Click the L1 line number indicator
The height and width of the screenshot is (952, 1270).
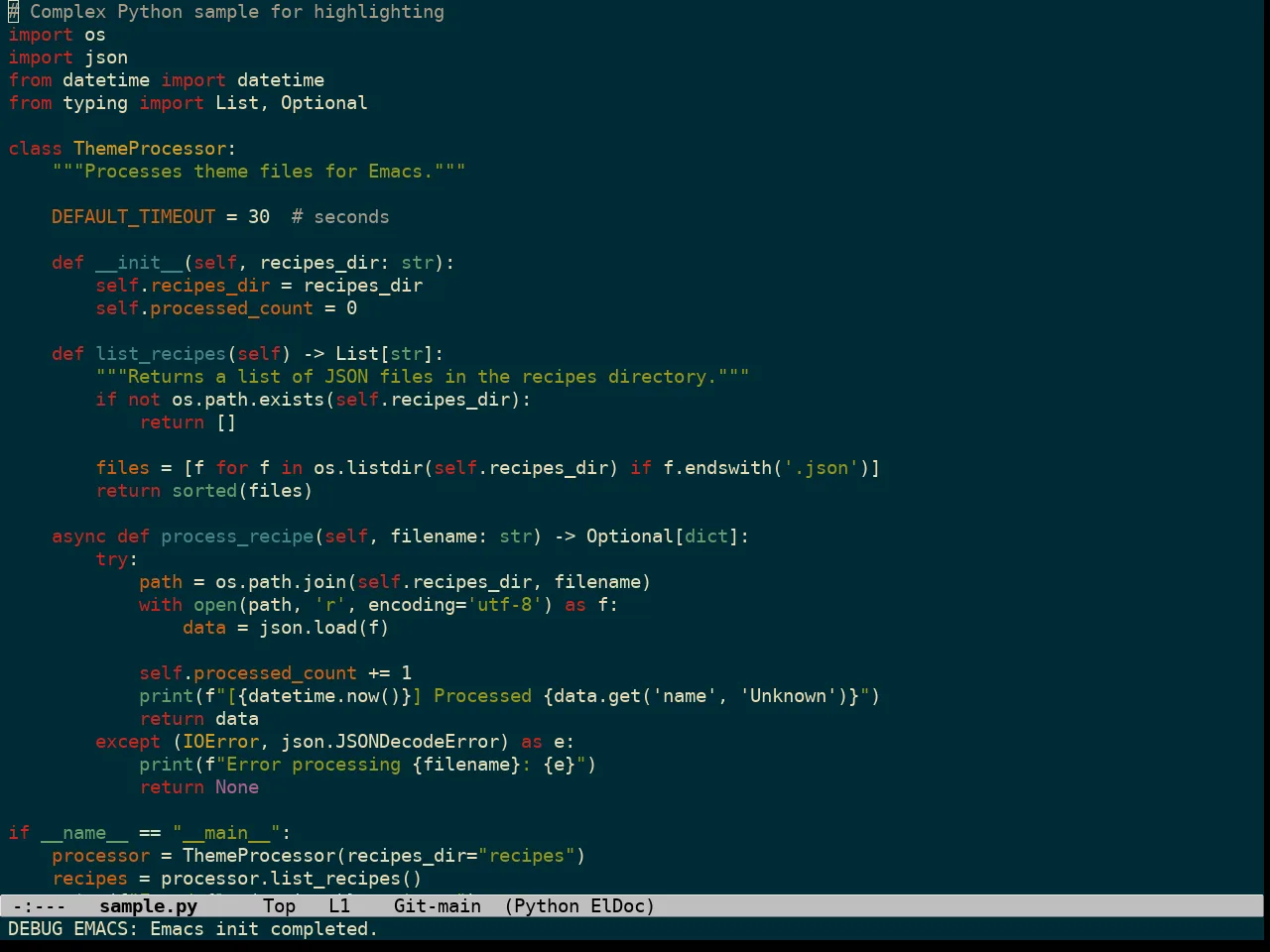pyautogui.click(x=339, y=905)
